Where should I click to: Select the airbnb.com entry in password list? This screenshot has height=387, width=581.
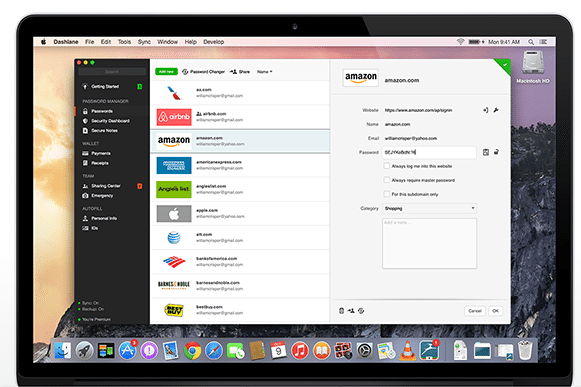pyautogui.click(x=240, y=117)
